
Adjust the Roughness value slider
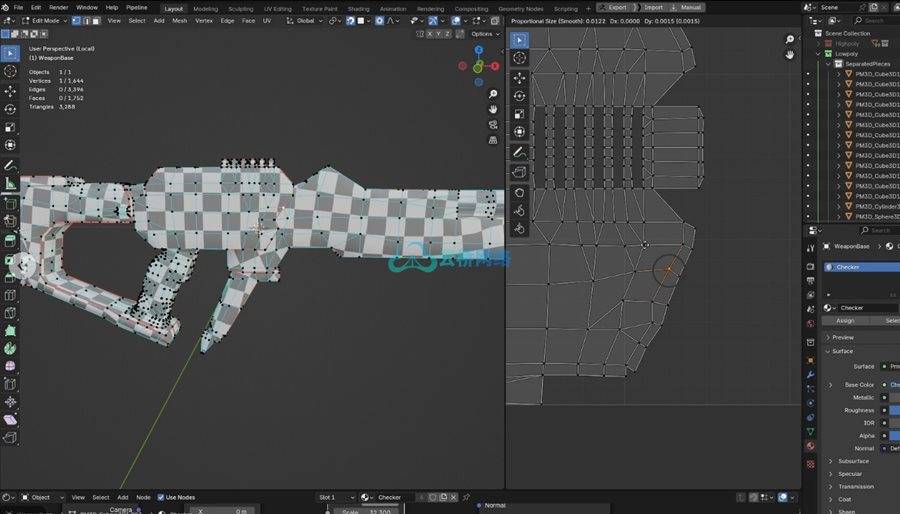(894, 410)
